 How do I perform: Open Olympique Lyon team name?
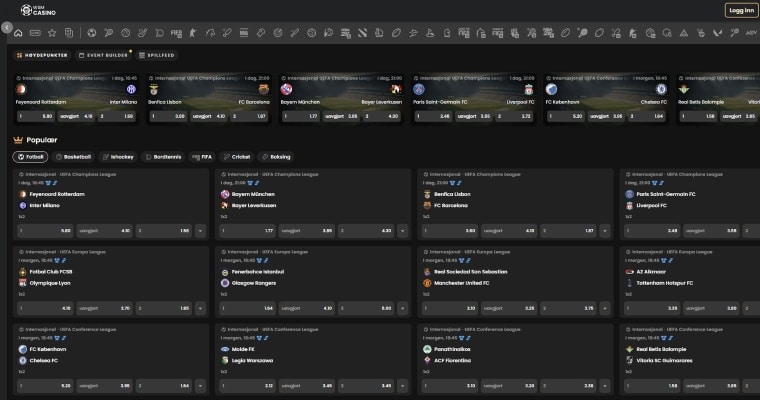[x=50, y=283]
